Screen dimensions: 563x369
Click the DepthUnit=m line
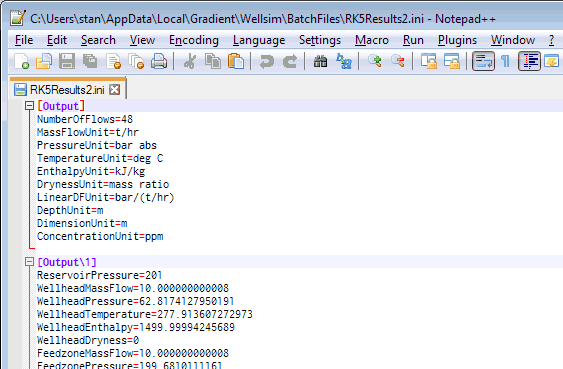click(x=70, y=210)
